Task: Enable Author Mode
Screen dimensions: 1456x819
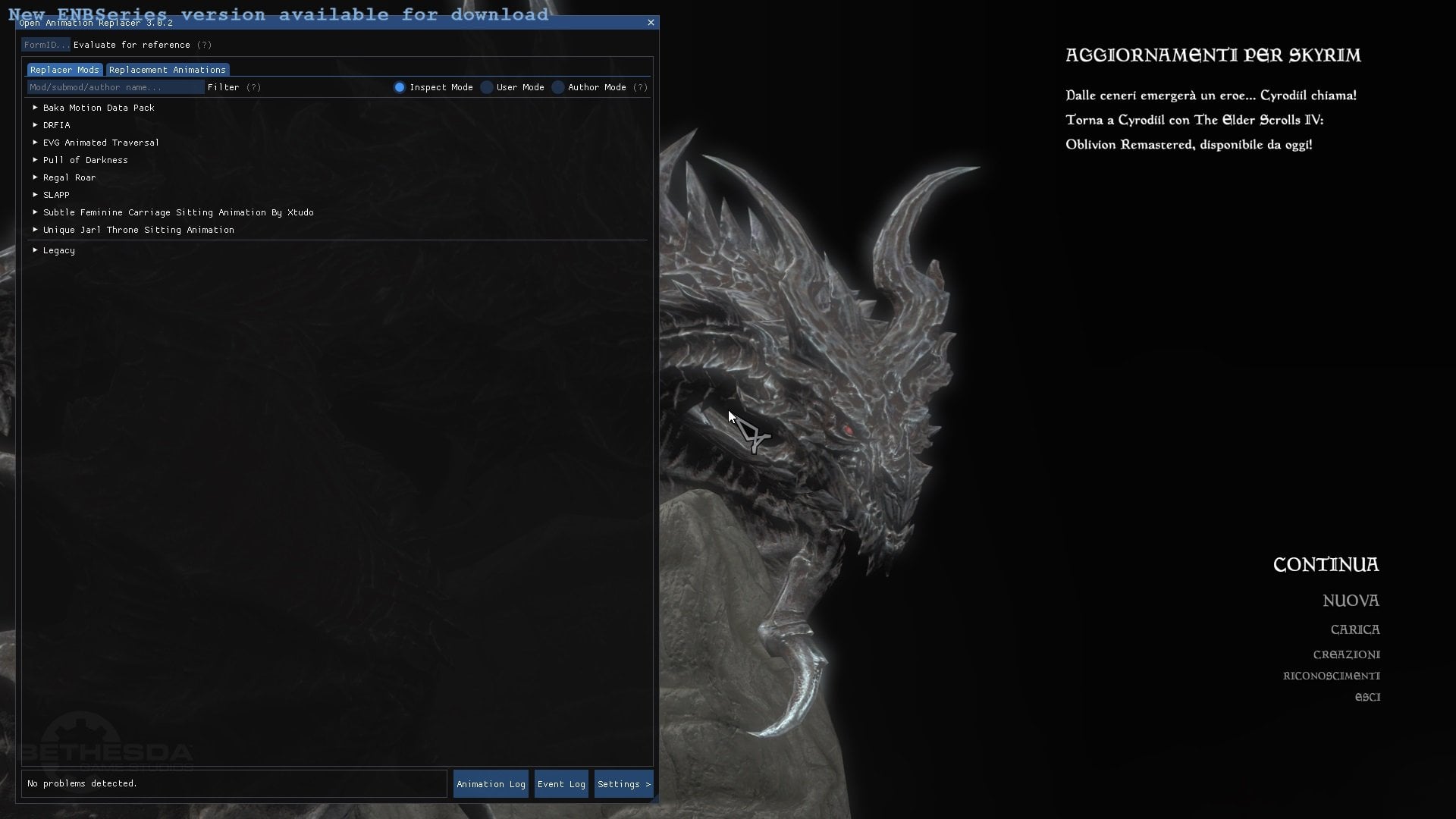Action: point(558,87)
